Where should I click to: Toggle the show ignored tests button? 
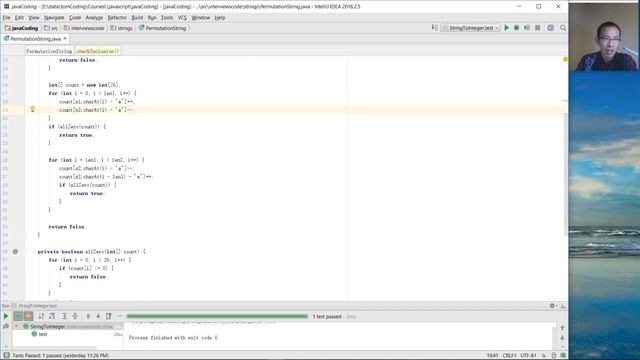(28, 316)
